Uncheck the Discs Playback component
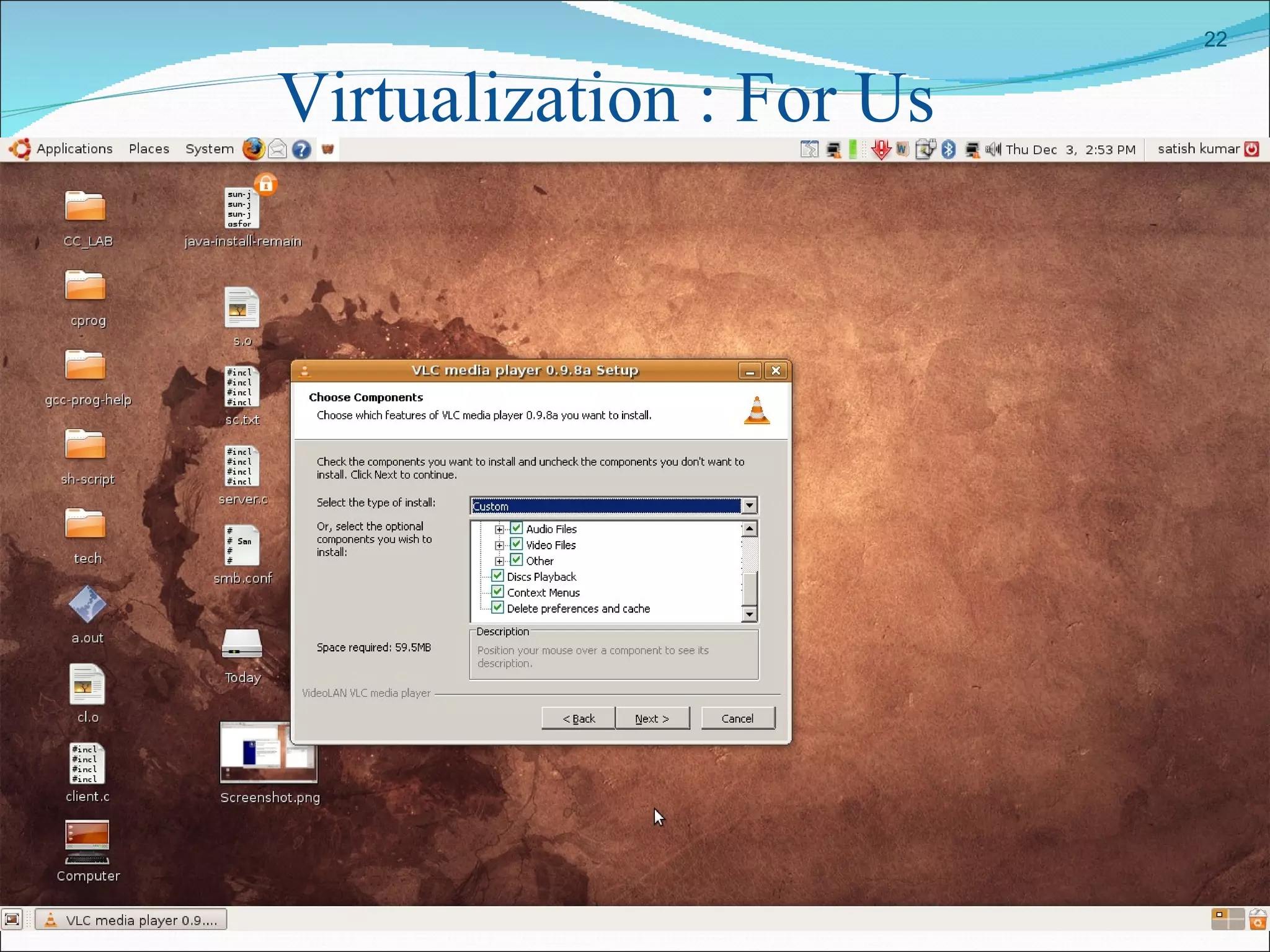Image resolution: width=1270 pixels, height=952 pixels. coord(497,576)
